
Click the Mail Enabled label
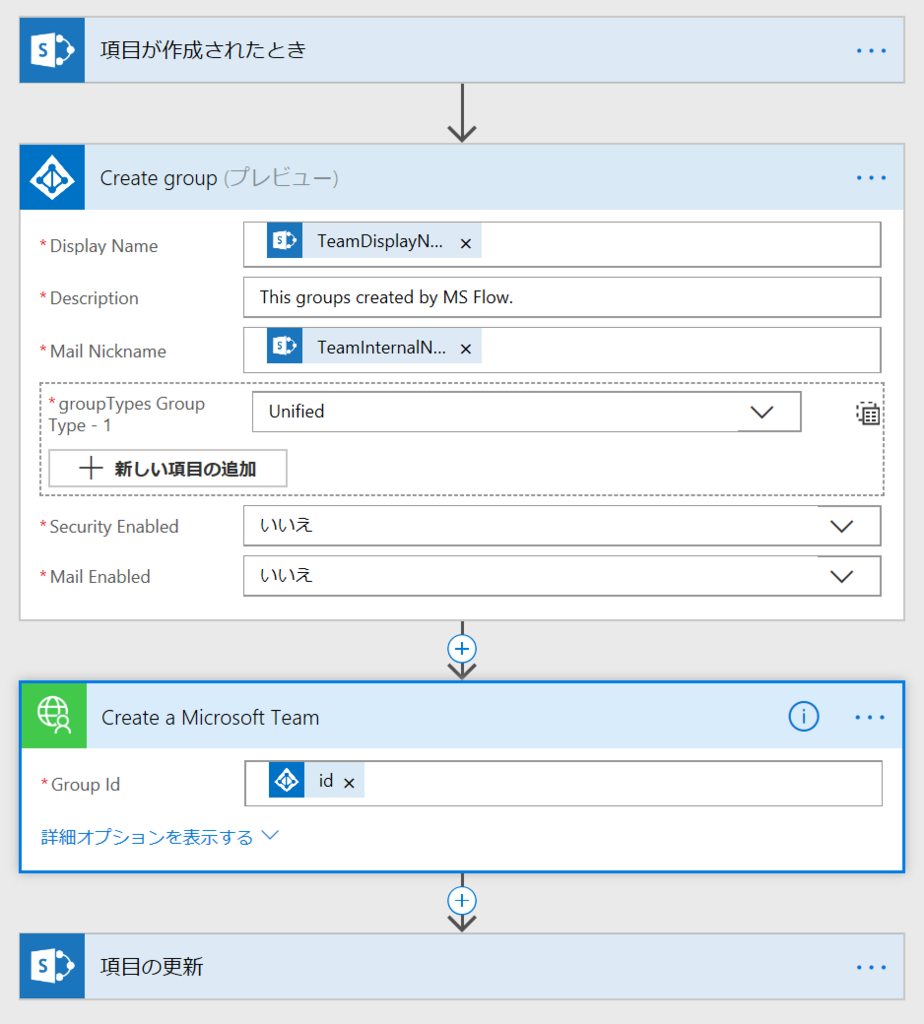(x=100, y=577)
